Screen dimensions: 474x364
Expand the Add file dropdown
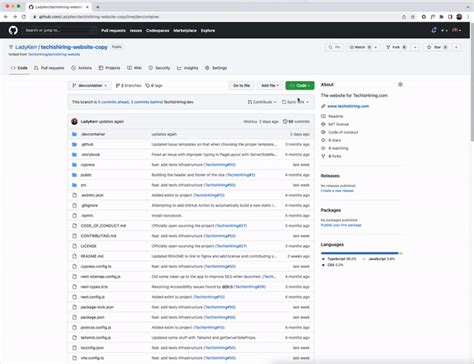270,86
